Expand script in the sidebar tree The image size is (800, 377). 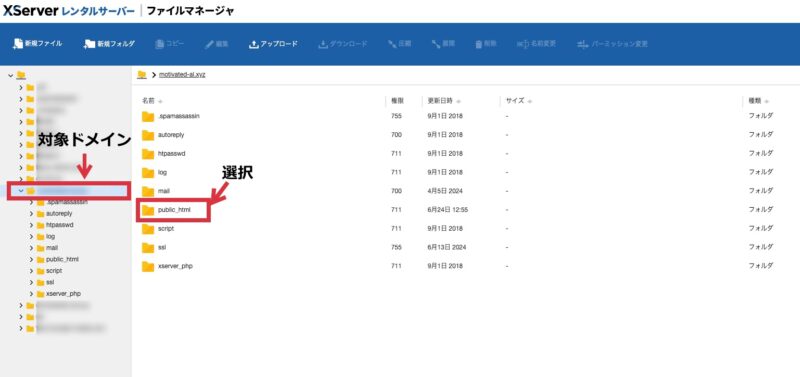point(32,271)
